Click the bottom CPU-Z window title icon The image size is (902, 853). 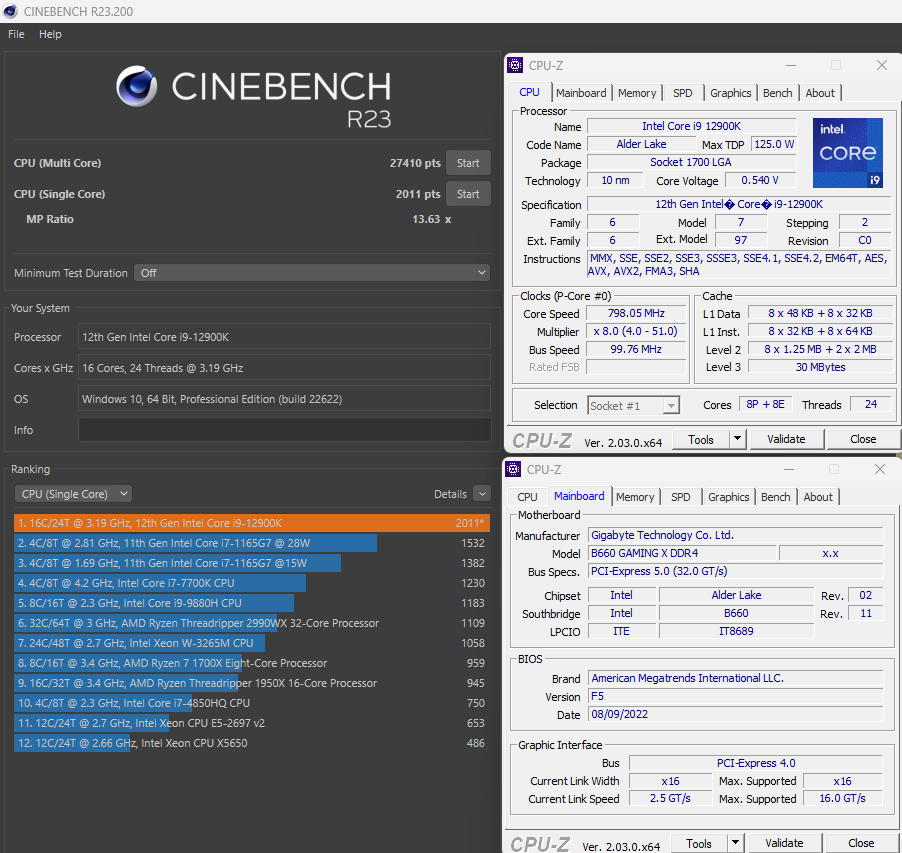pos(513,469)
